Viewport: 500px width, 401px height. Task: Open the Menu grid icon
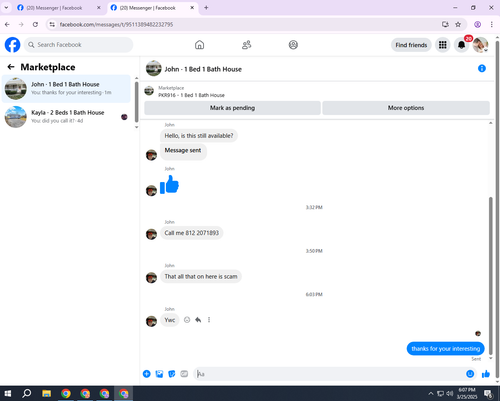[x=442, y=45]
